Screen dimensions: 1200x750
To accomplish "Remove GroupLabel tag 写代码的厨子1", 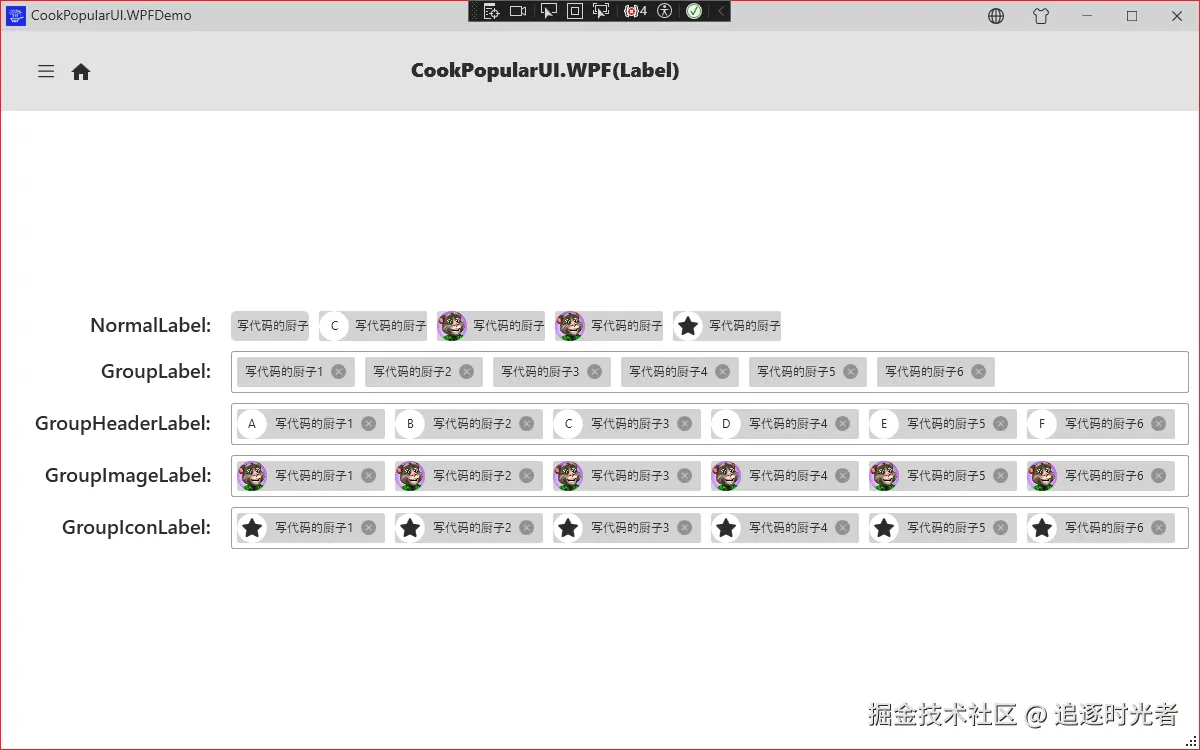I will click(339, 372).
